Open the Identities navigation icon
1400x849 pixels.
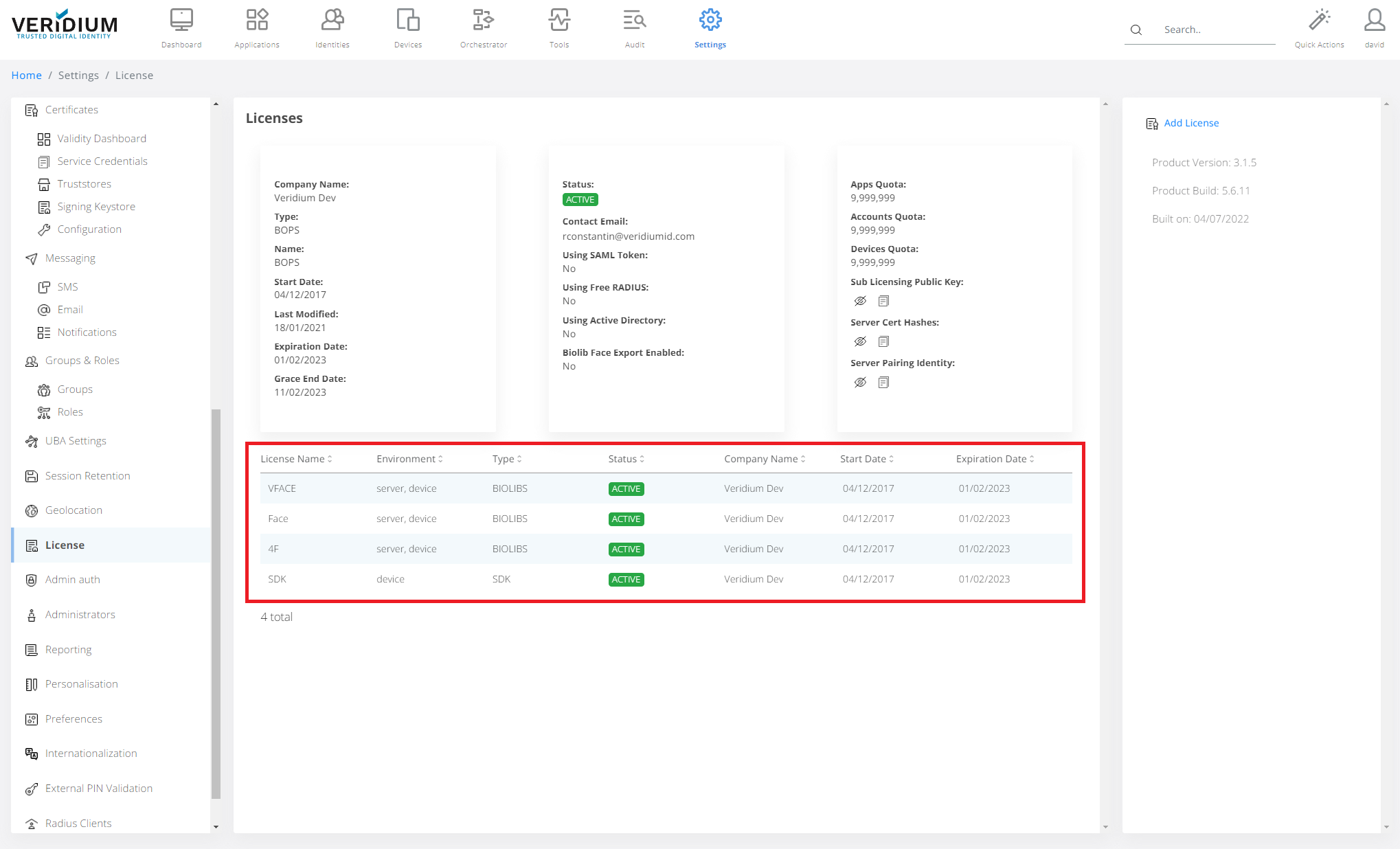332,21
